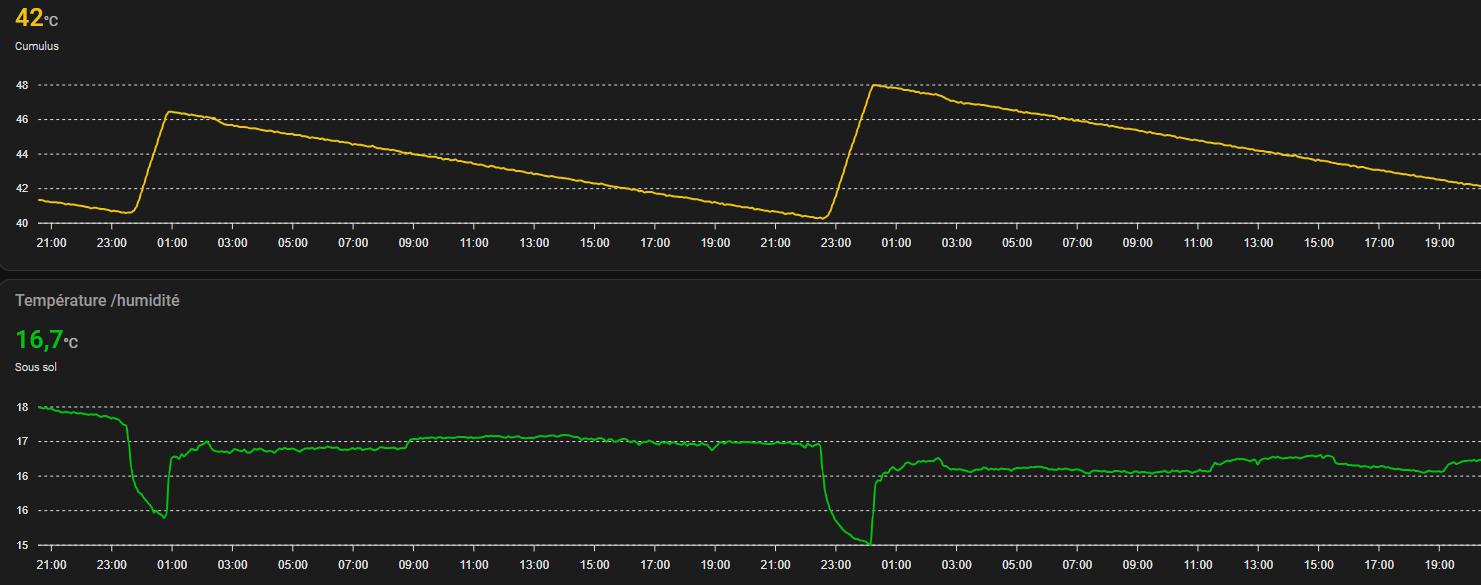The width and height of the screenshot is (1481, 585).
Task: Click the 18 y-axis label on Sous sol graph
Action: point(21,407)
